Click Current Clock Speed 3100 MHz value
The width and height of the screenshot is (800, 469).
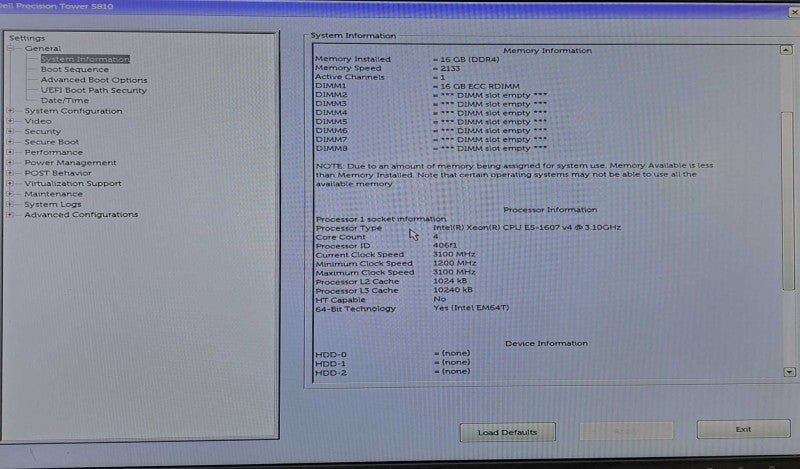pyautogui.click(x=454, y=254)
